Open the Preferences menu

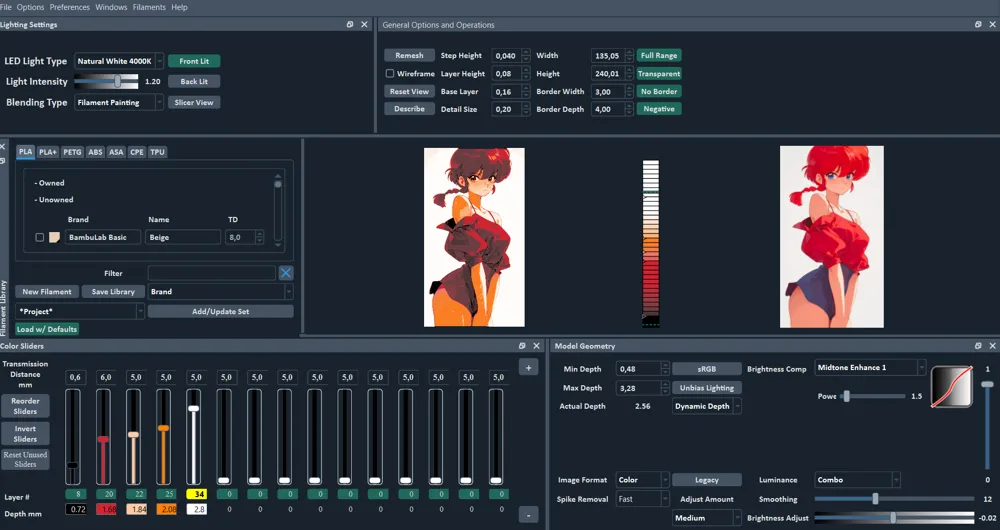pyautogui.click(x=70, y=7)
